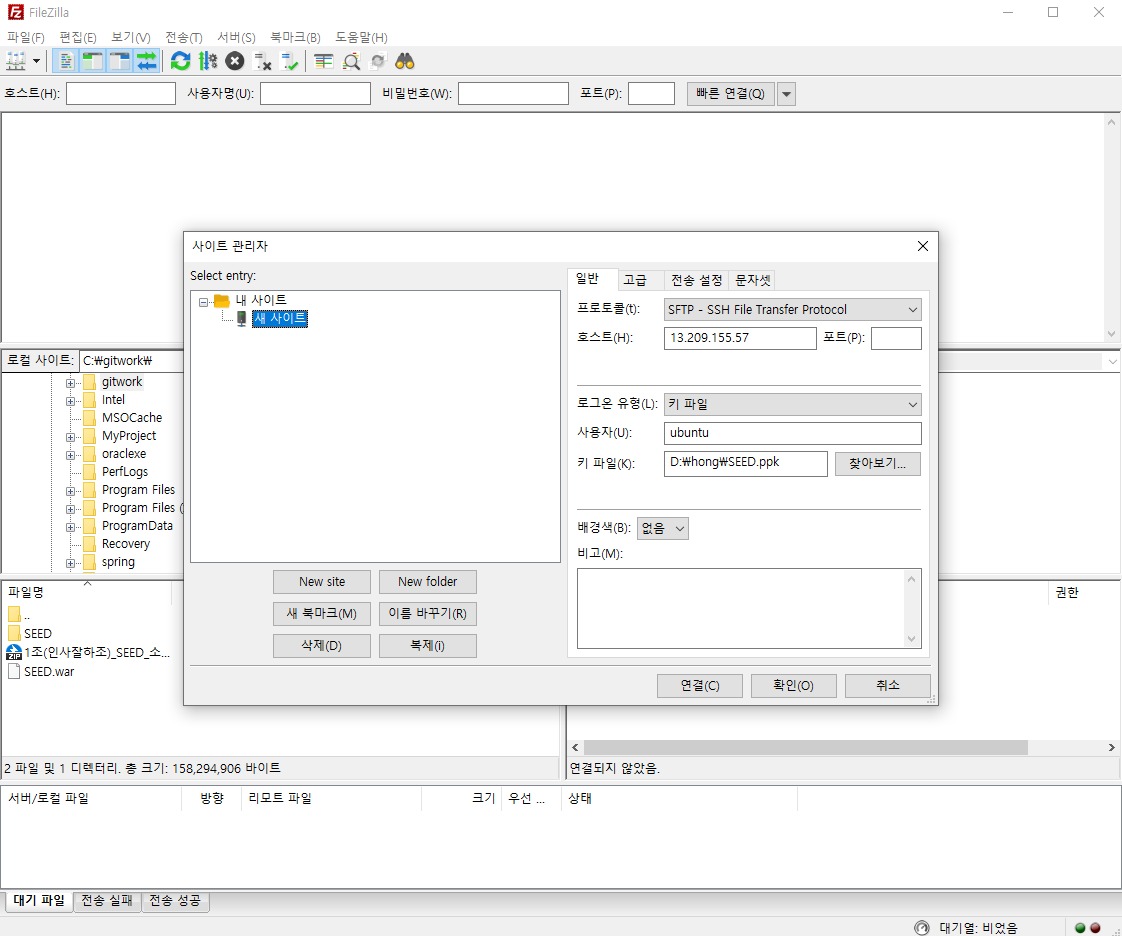Image resolution: width=1122 pixels, height=936 pixels.
Task: Click the cancel current operation icon
Action: click(x=235, y=62)
